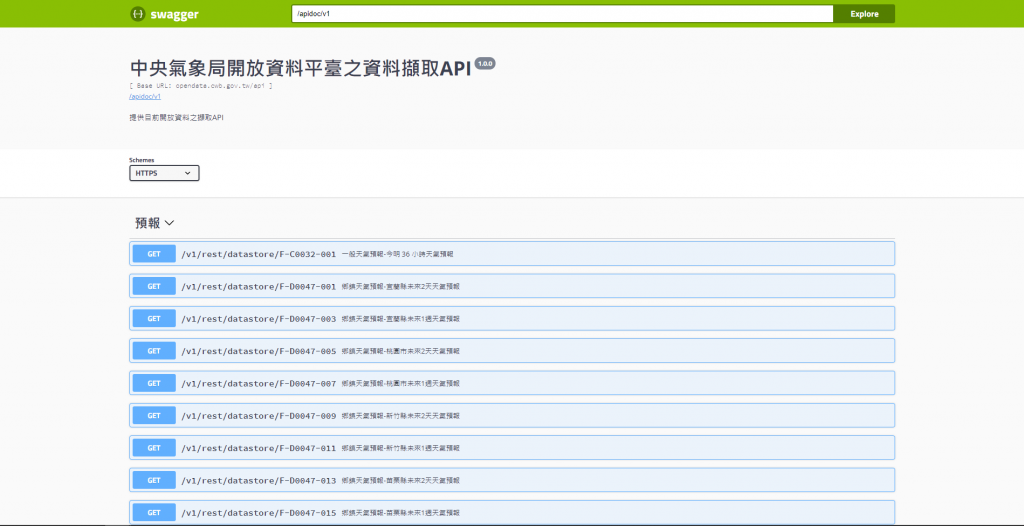Image resolution: width=1024 pixels, height=526 pixels.
Task: Click GET badge for F-D0047-005
Action: point(154,351)
